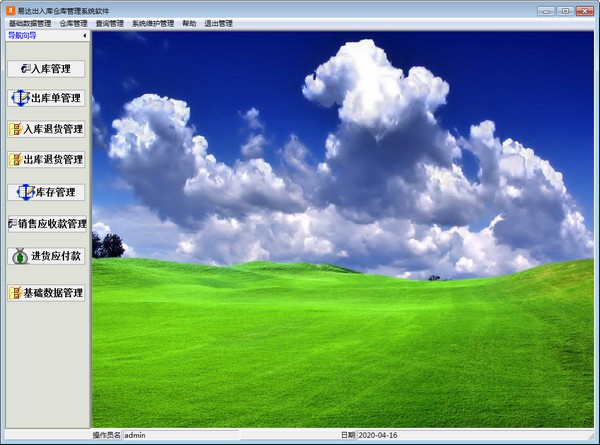
Task: Open the 帮助 menu
Action: click(x=189, y=24)
